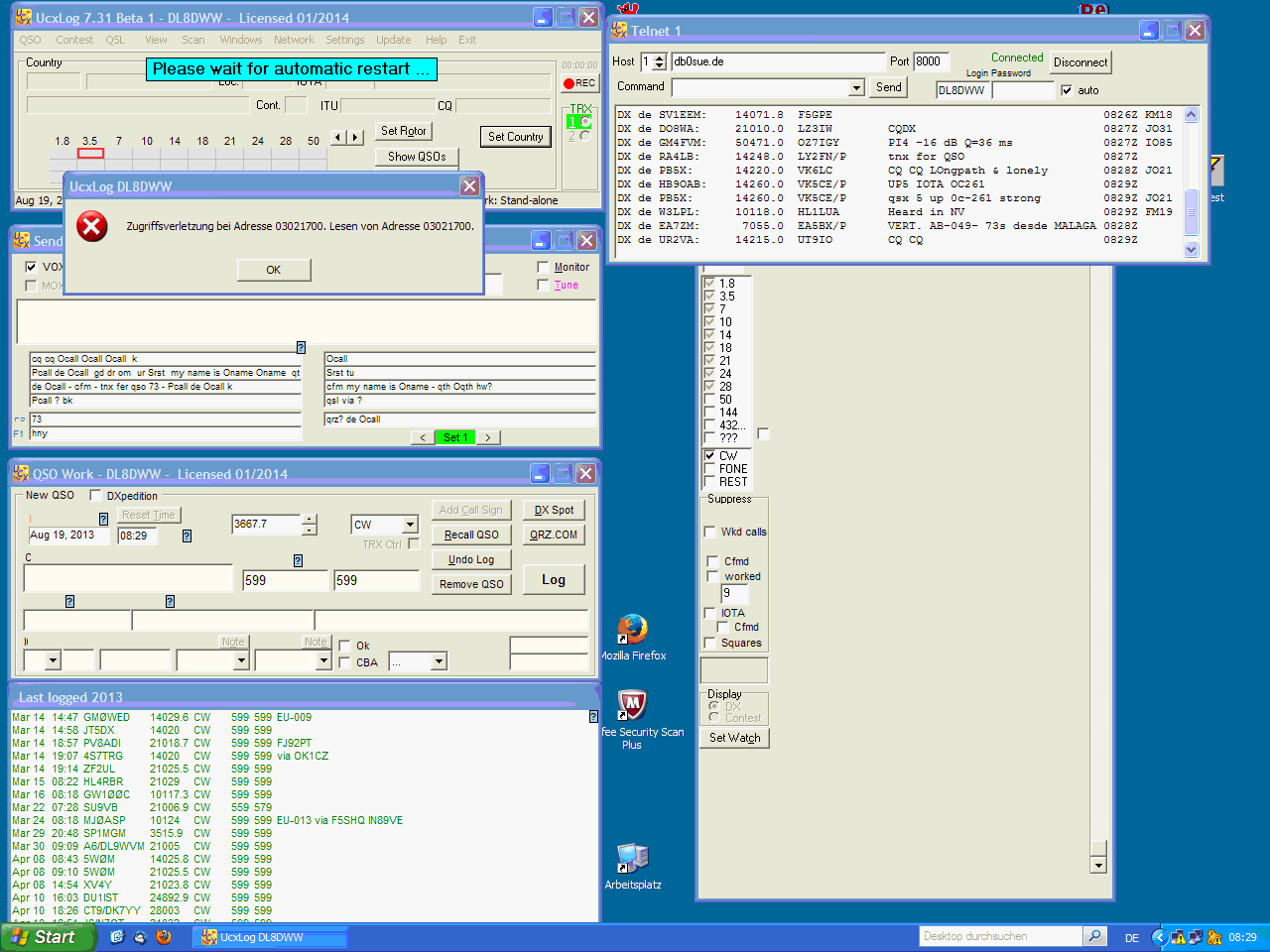Select TRX 2 radio button
The height and width of the screenshot is (952, 1270).
coord(585,136)
